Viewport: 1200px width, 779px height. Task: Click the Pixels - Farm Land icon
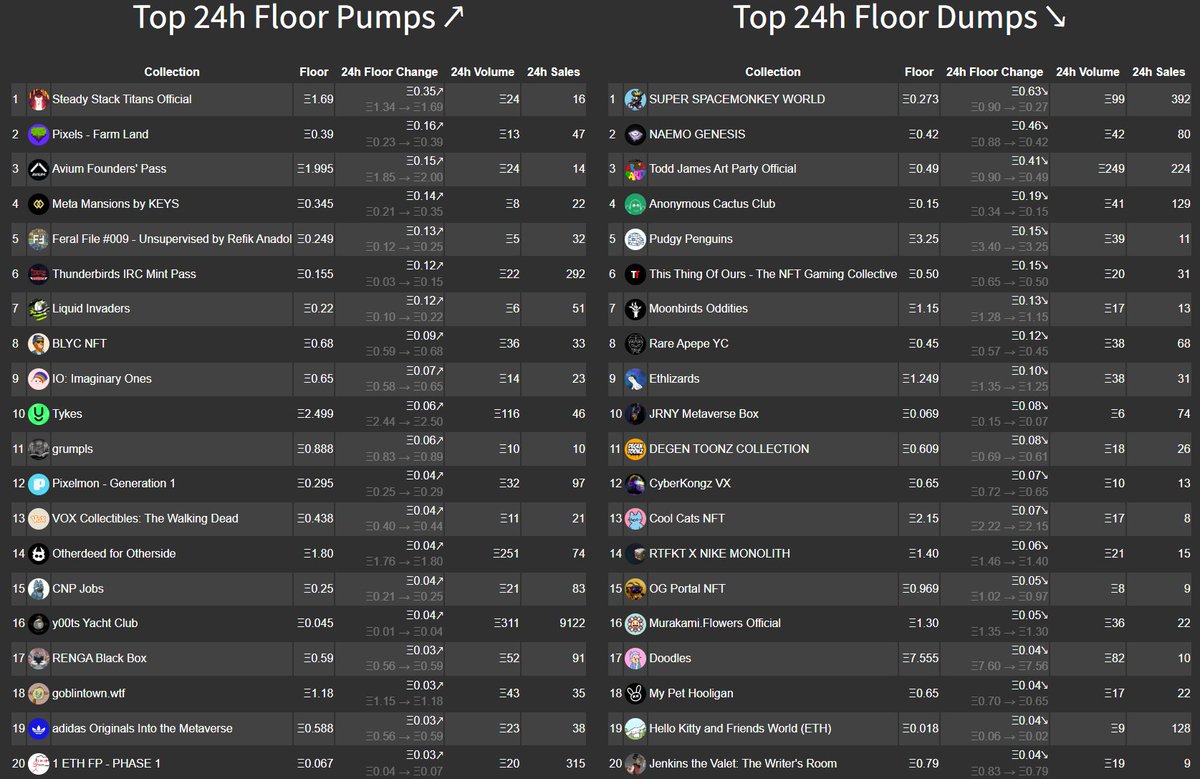click(38, 134)
